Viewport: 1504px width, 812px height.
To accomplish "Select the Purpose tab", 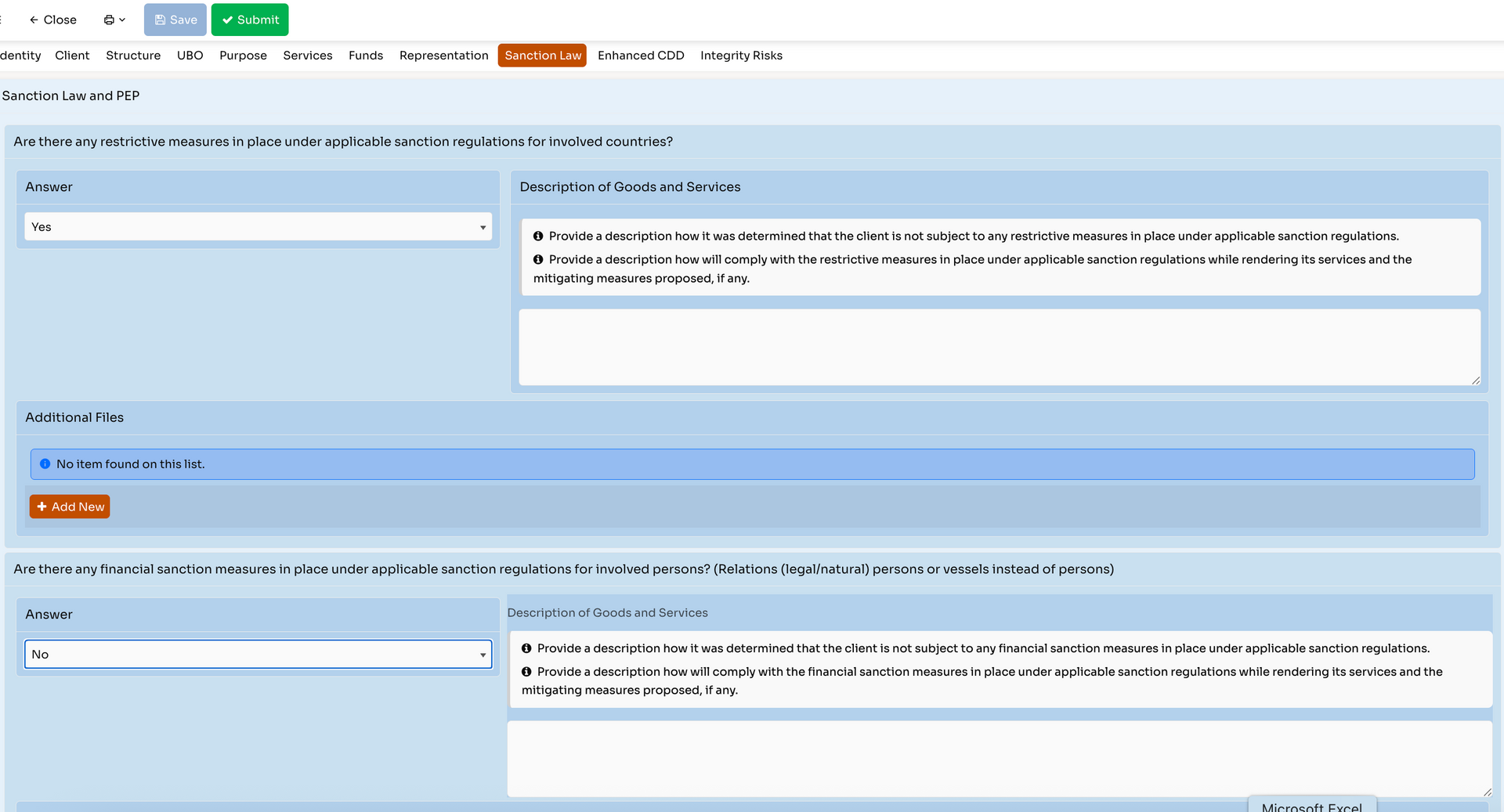I will 243,56.
